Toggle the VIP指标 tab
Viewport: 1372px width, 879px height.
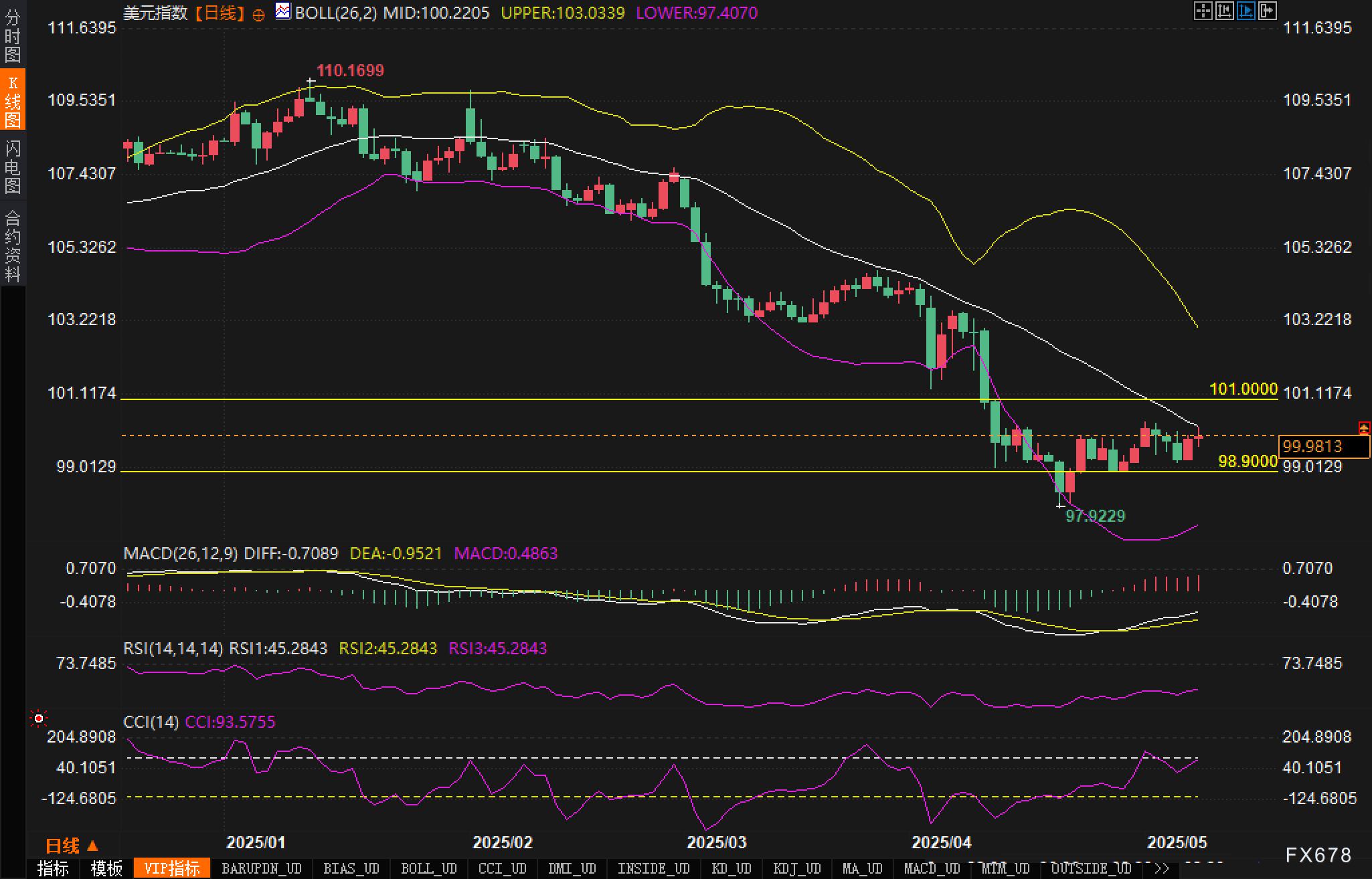(x=172, y=869)
